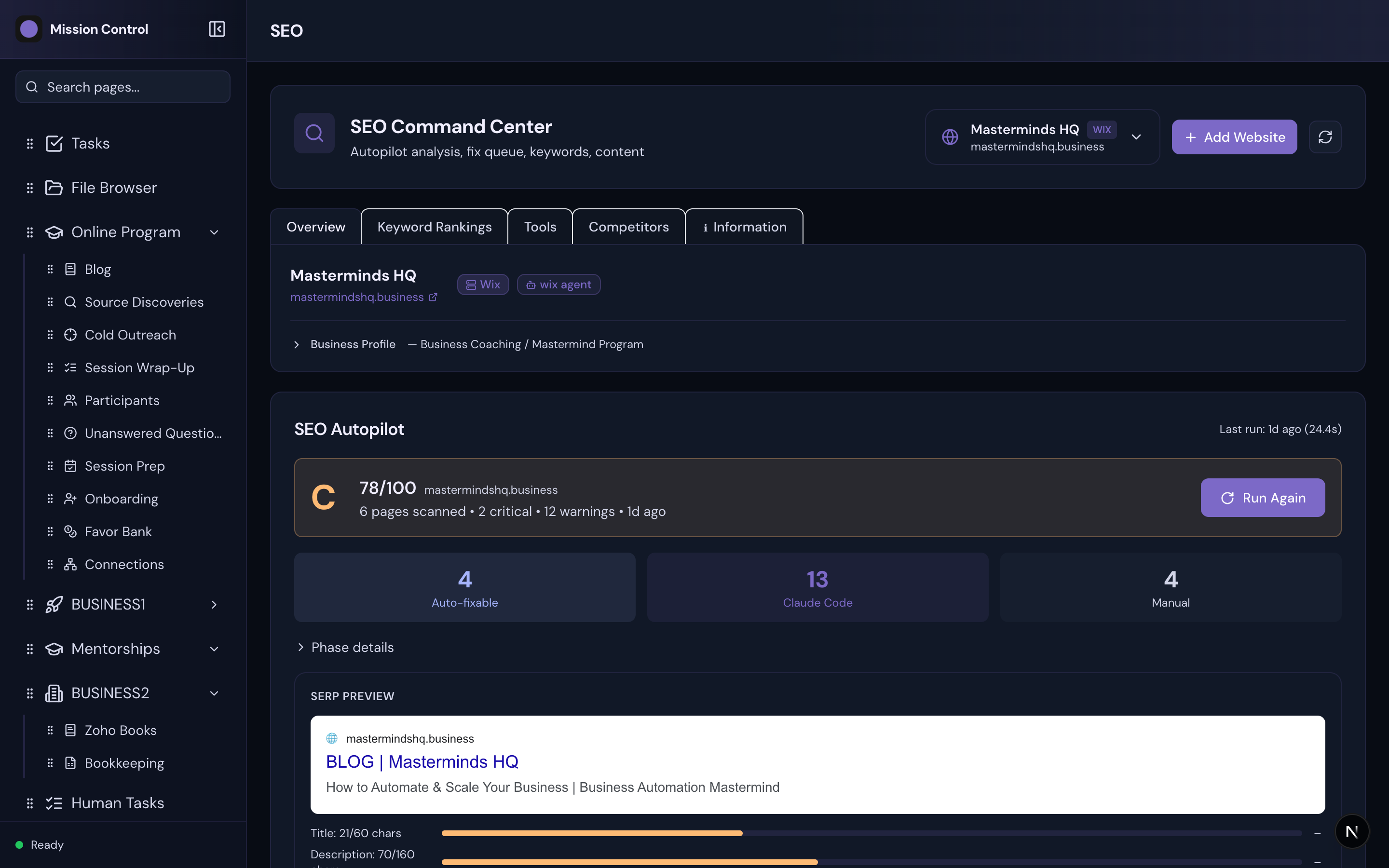This screenshot has height=868, width=1389.
Task: Select the Participants people icon
Action: [x=70, y=400]
